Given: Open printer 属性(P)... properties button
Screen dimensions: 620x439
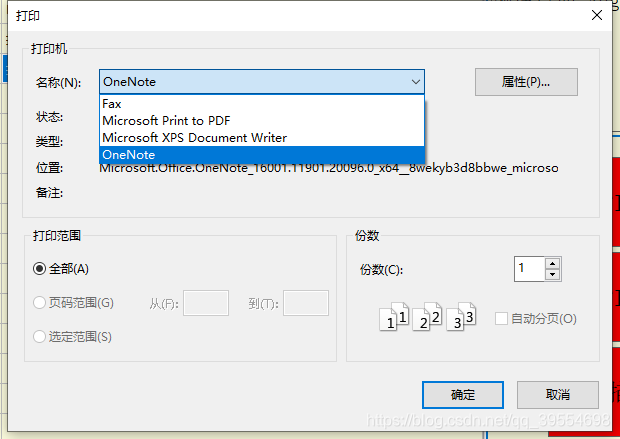Looking at the screenshot, I should point(526,82).
